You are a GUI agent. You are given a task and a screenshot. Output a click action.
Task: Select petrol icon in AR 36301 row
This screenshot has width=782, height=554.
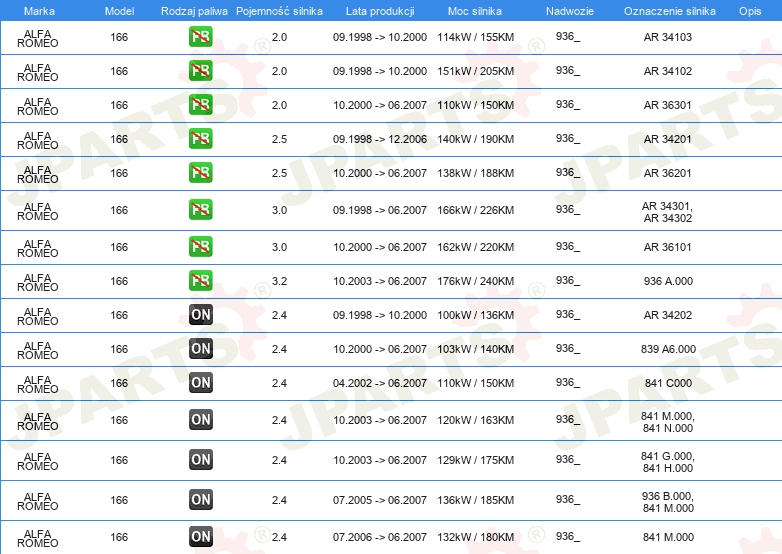[200, 105]
